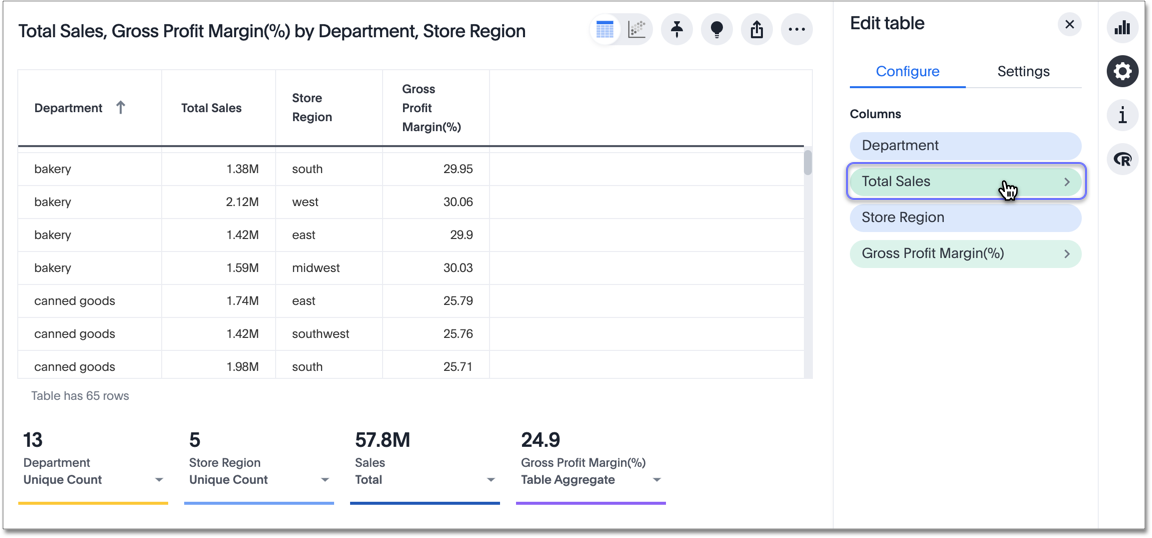Close the Edit table panel

tap(1069, 24)
